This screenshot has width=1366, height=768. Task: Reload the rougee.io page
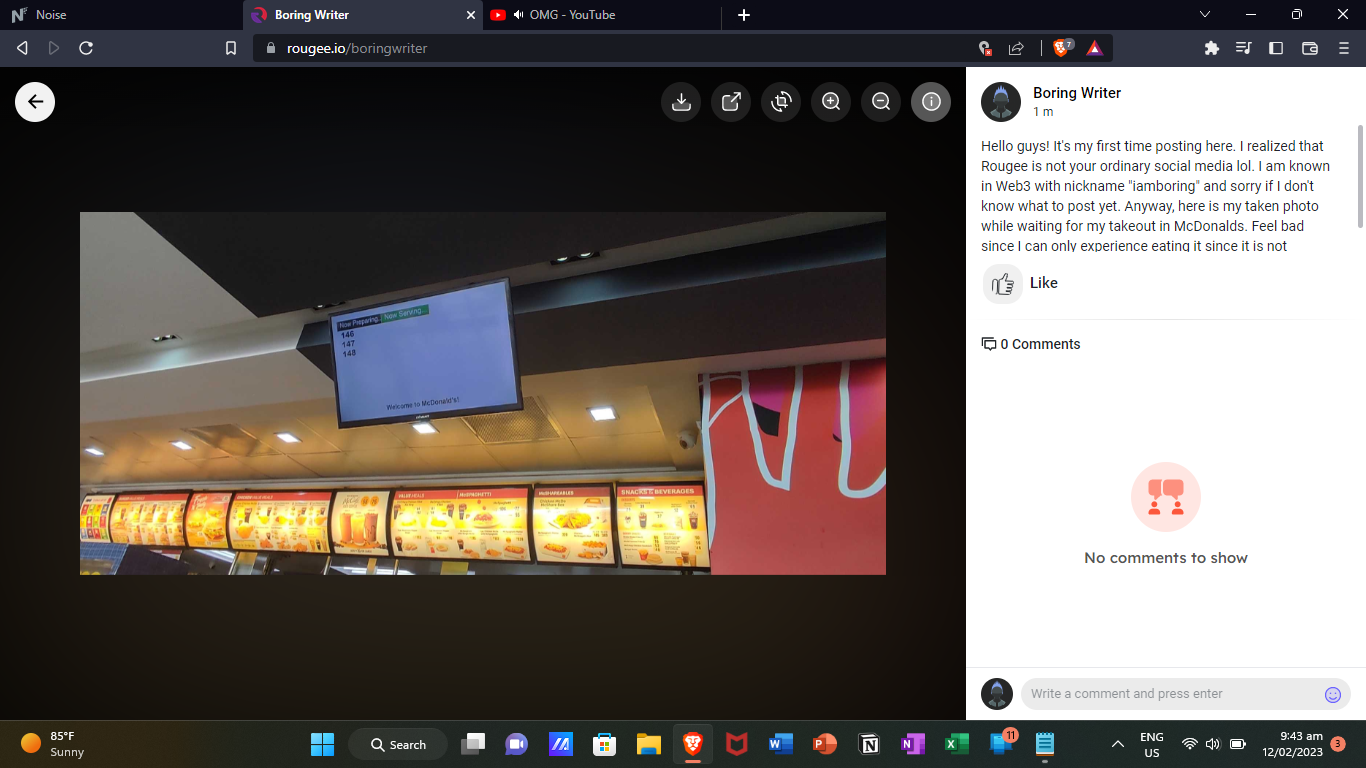(86, 48)
